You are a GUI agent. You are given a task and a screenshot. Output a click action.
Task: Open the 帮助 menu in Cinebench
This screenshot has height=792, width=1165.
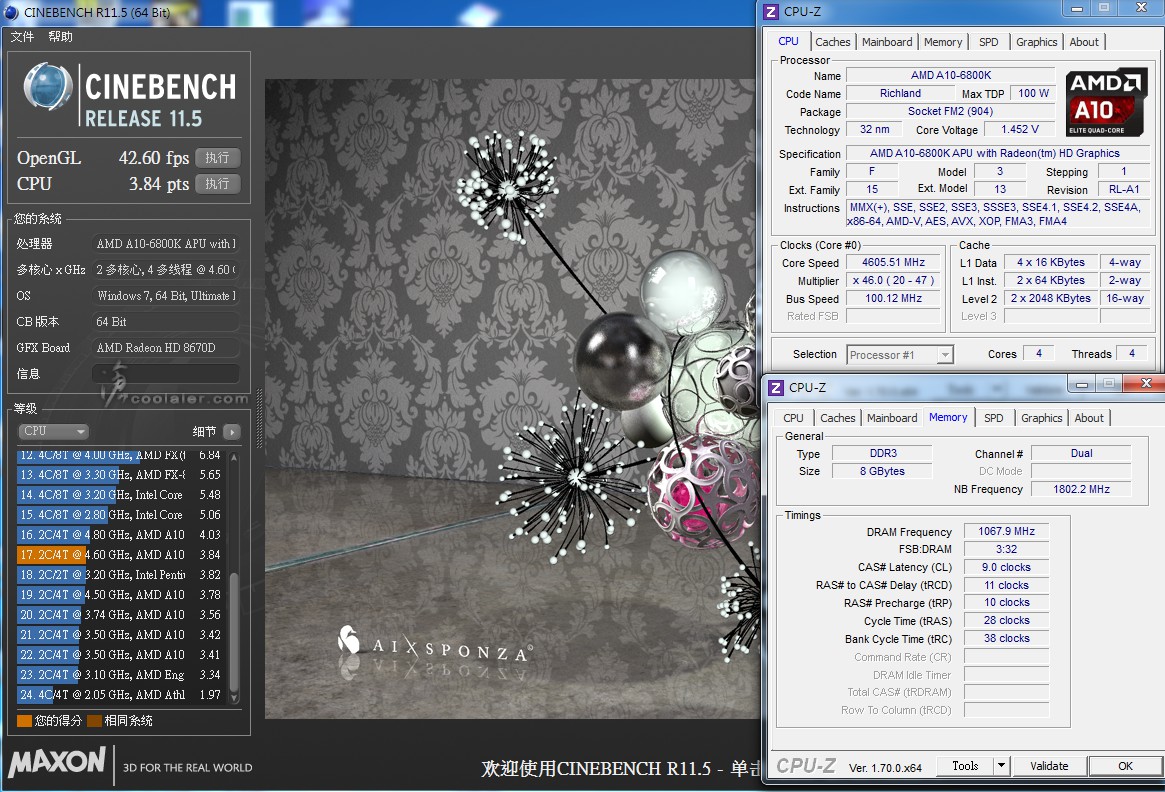tap(60, 36)
